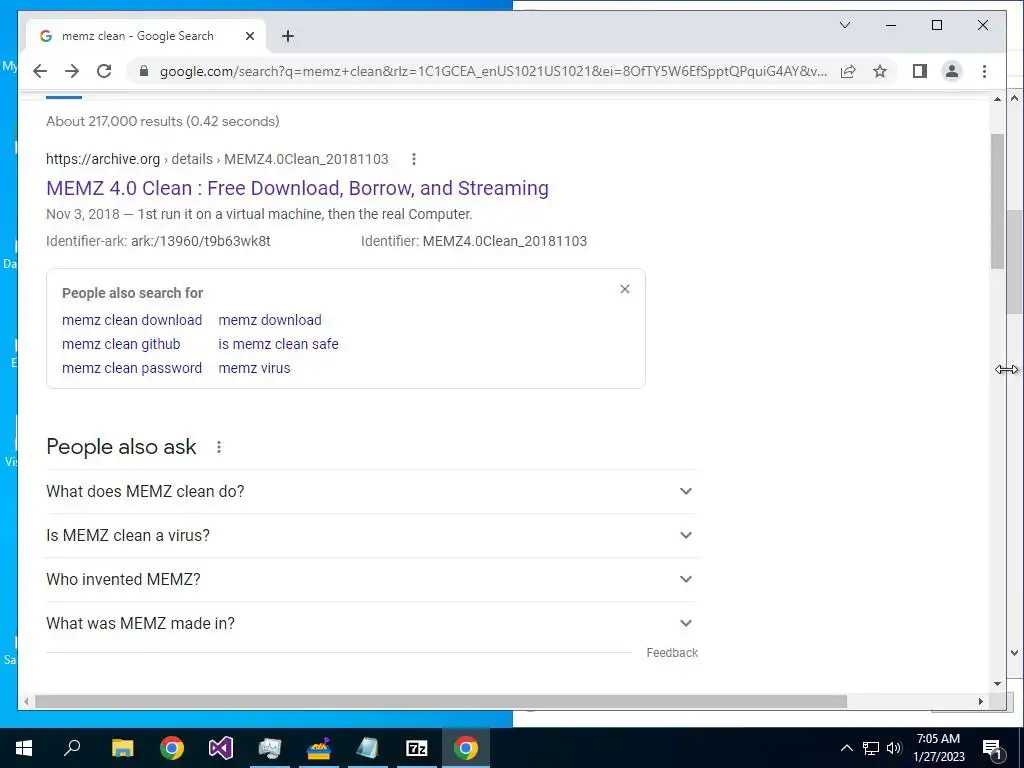The image size is (1024, 768).
Task: Bookmark this tab with the star
Action: [880, 71]
